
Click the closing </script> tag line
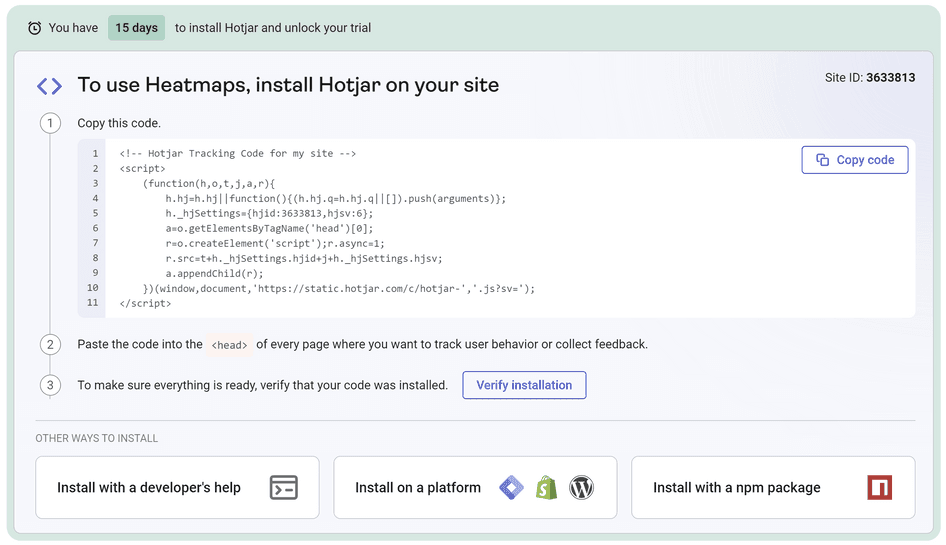point(145,303)
